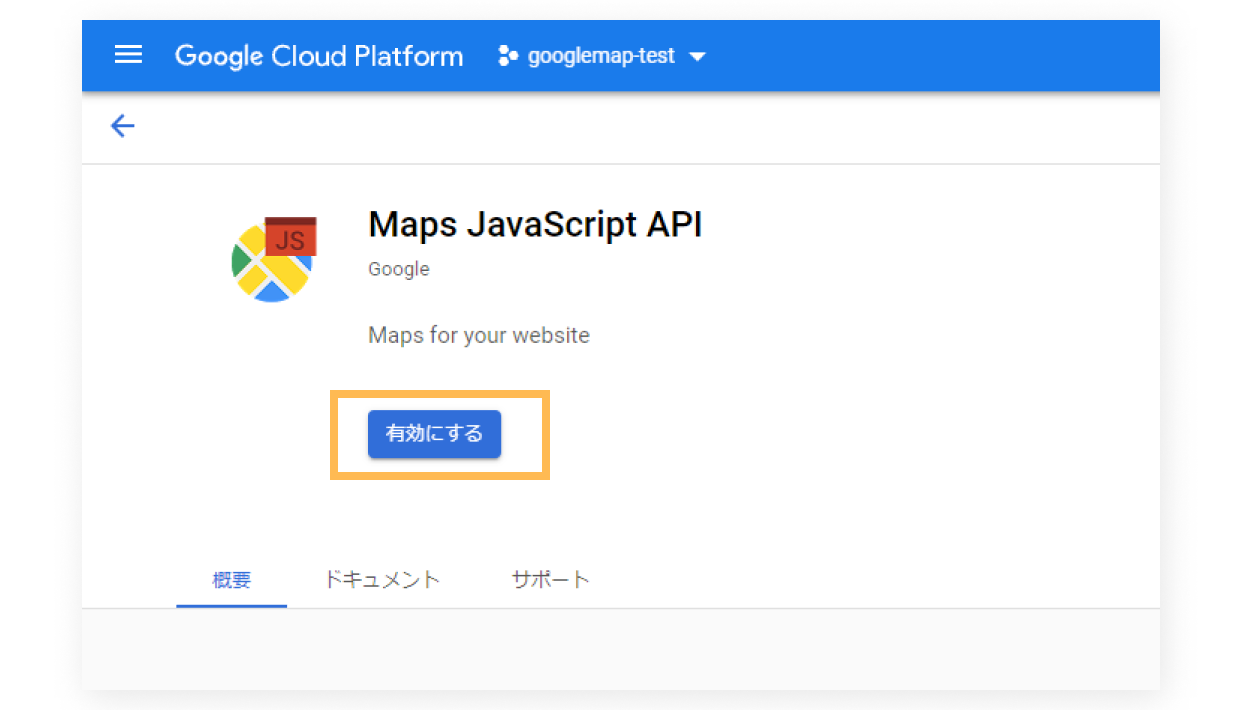Click the blue underline beneath 概要
This screenshot has height=710, width=1240.
click(231, 605)
